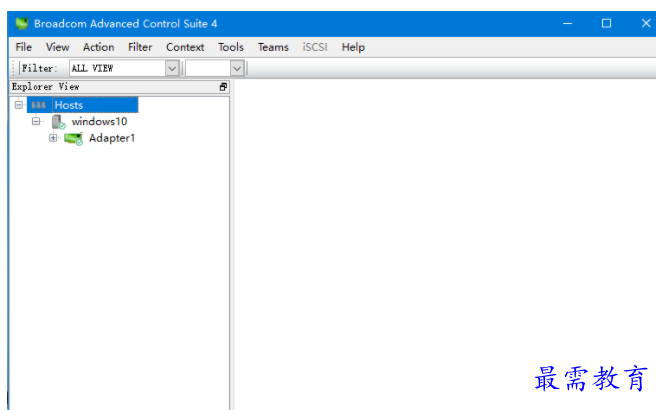Image resolution: width=656 pixels, height=410 pixels.
Task: Click the Filter: toolbar label
Action: coord(39,68)
